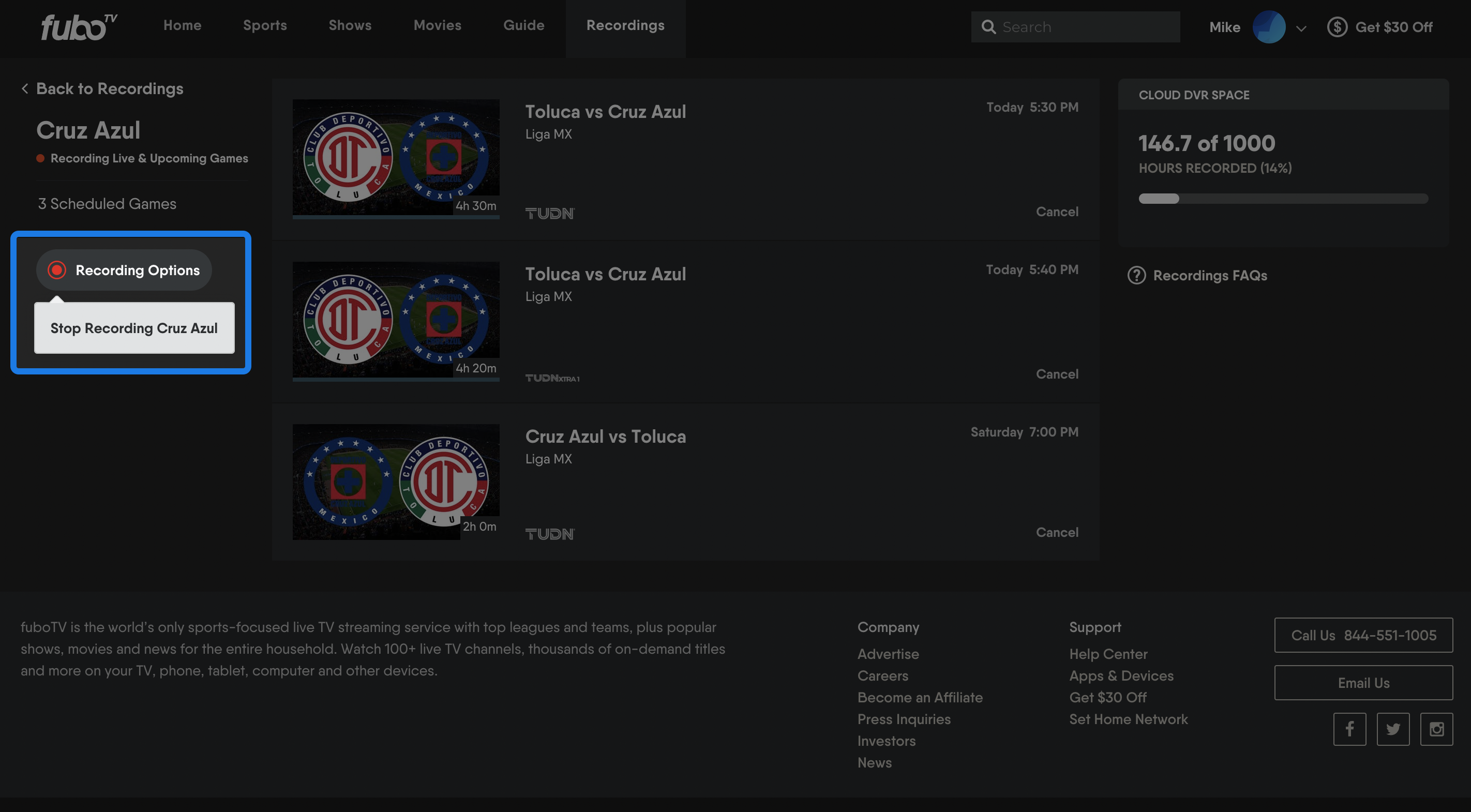The height and width of the screenshot is (812, 1471).
Task: Click Toluca vs Cruz Azul title at 5:40 PM
Action: click(605, 274)
